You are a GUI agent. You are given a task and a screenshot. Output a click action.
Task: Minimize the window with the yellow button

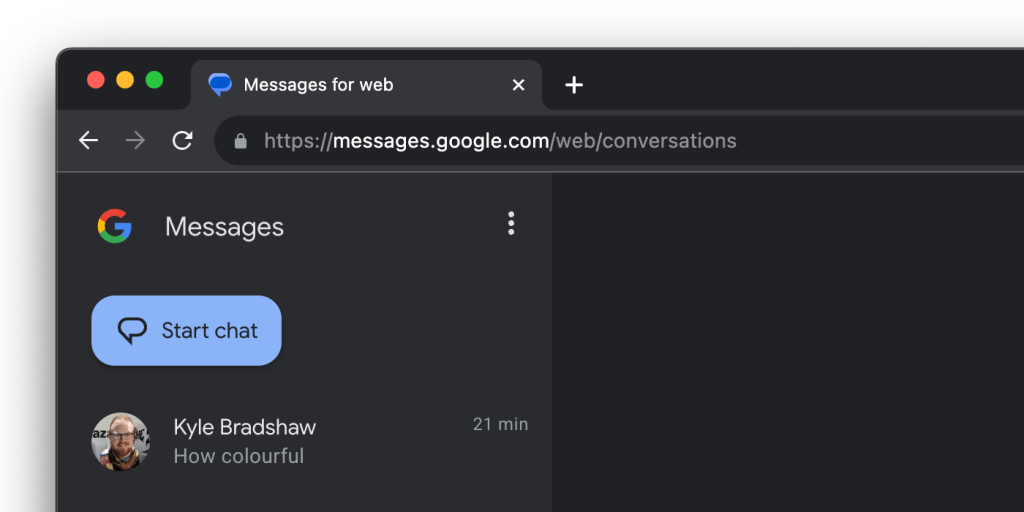(x=125, y=80)
